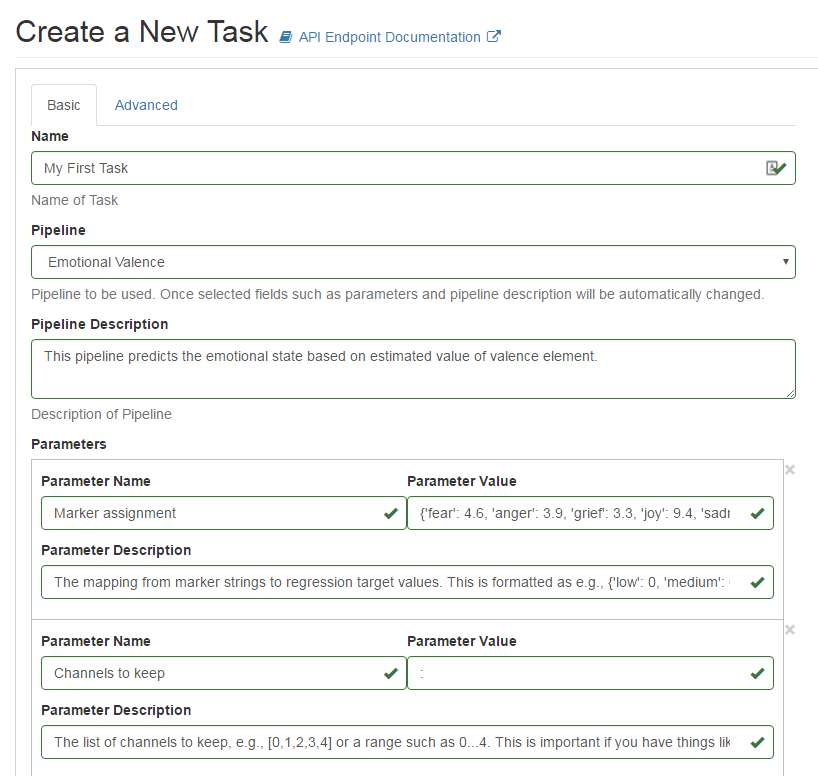Screen dimensions: 818x776
Task: Edit the list of channels description field
Action: pyautogui.click(x=407, y=742)
